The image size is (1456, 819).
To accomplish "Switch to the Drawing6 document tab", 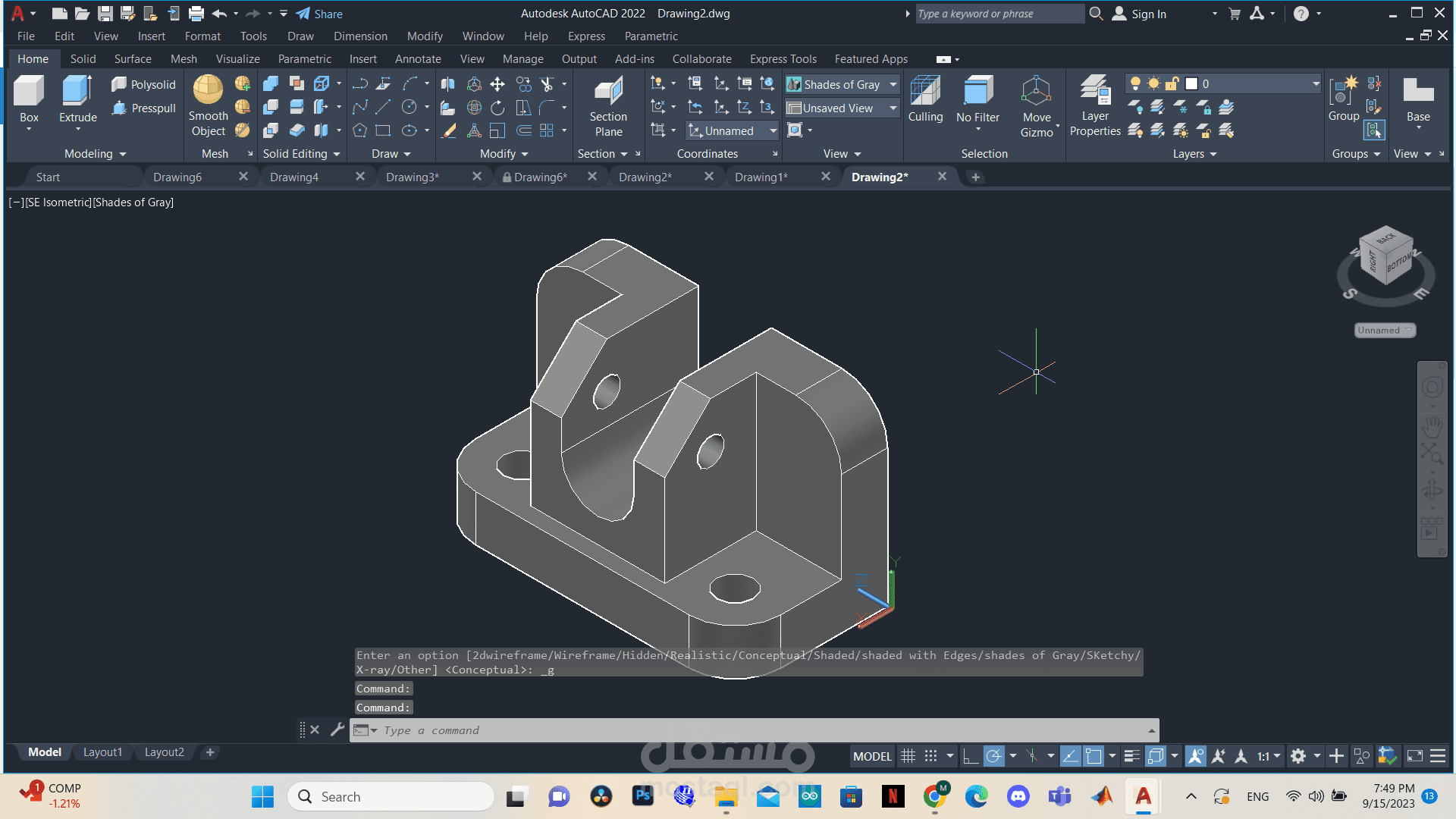I will (x=177, y=177).
